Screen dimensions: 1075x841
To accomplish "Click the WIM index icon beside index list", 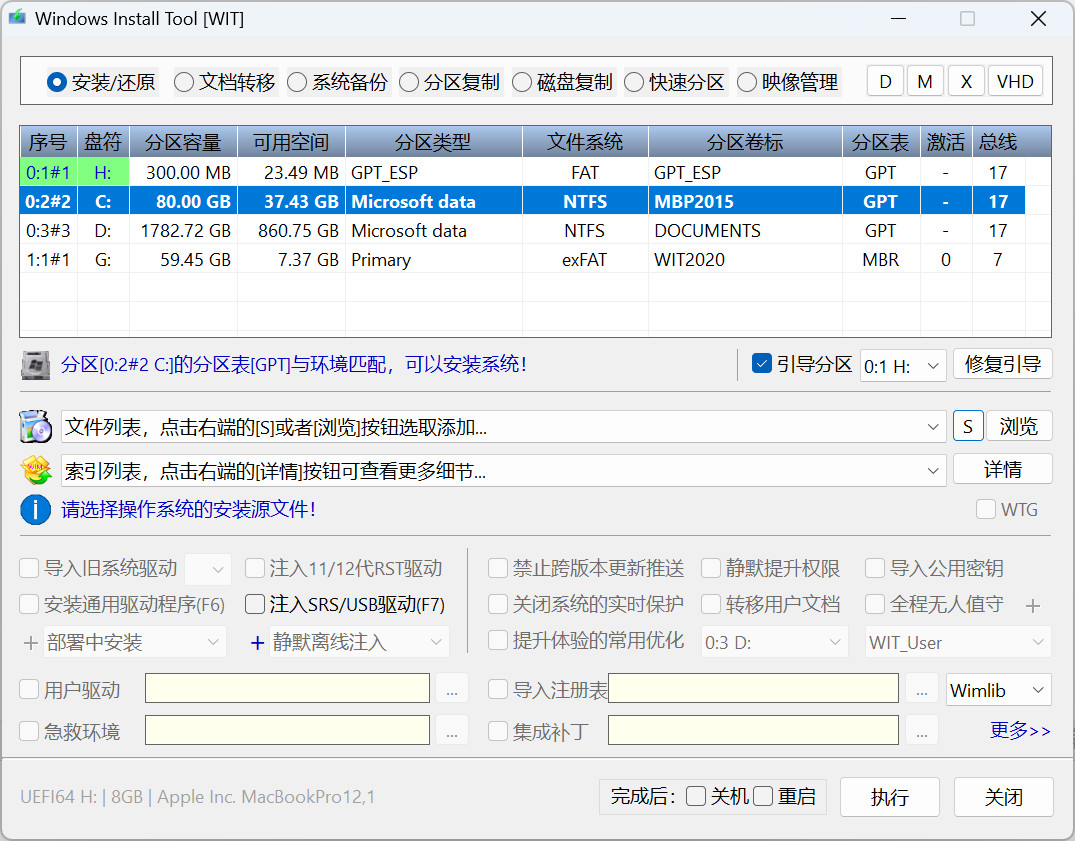I will [x=36, y=469].
